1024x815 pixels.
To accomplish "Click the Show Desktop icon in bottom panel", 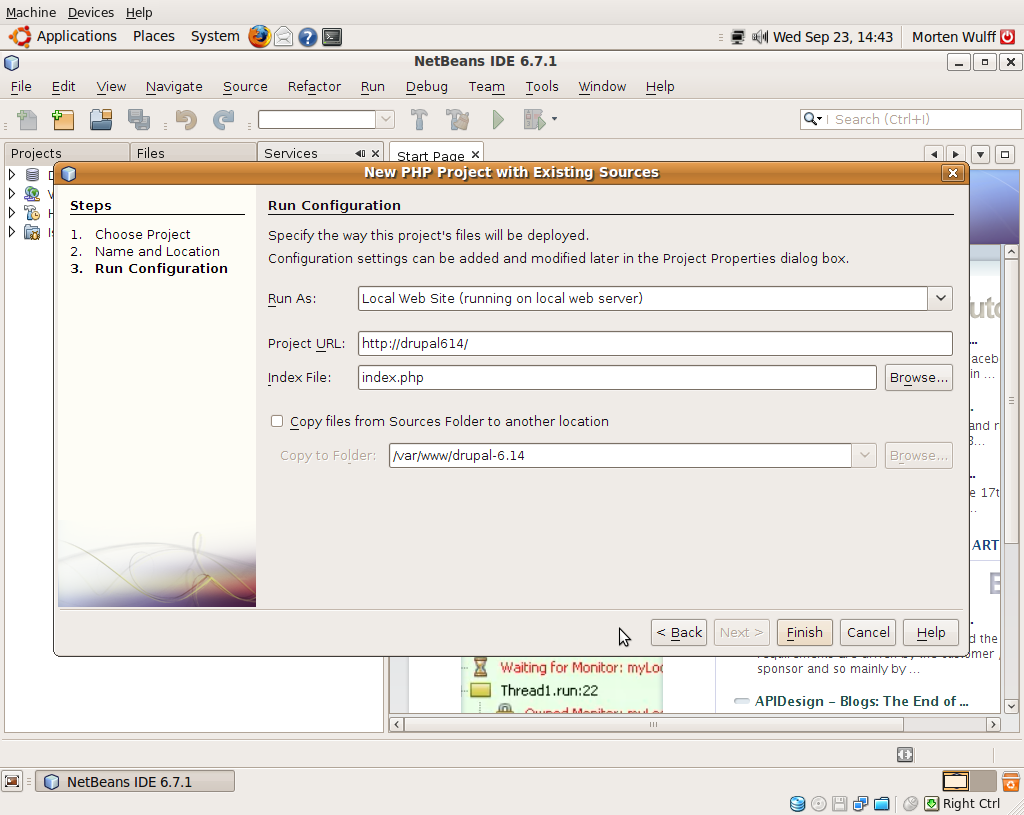I will pyautogui.click(x=12, y=782).
